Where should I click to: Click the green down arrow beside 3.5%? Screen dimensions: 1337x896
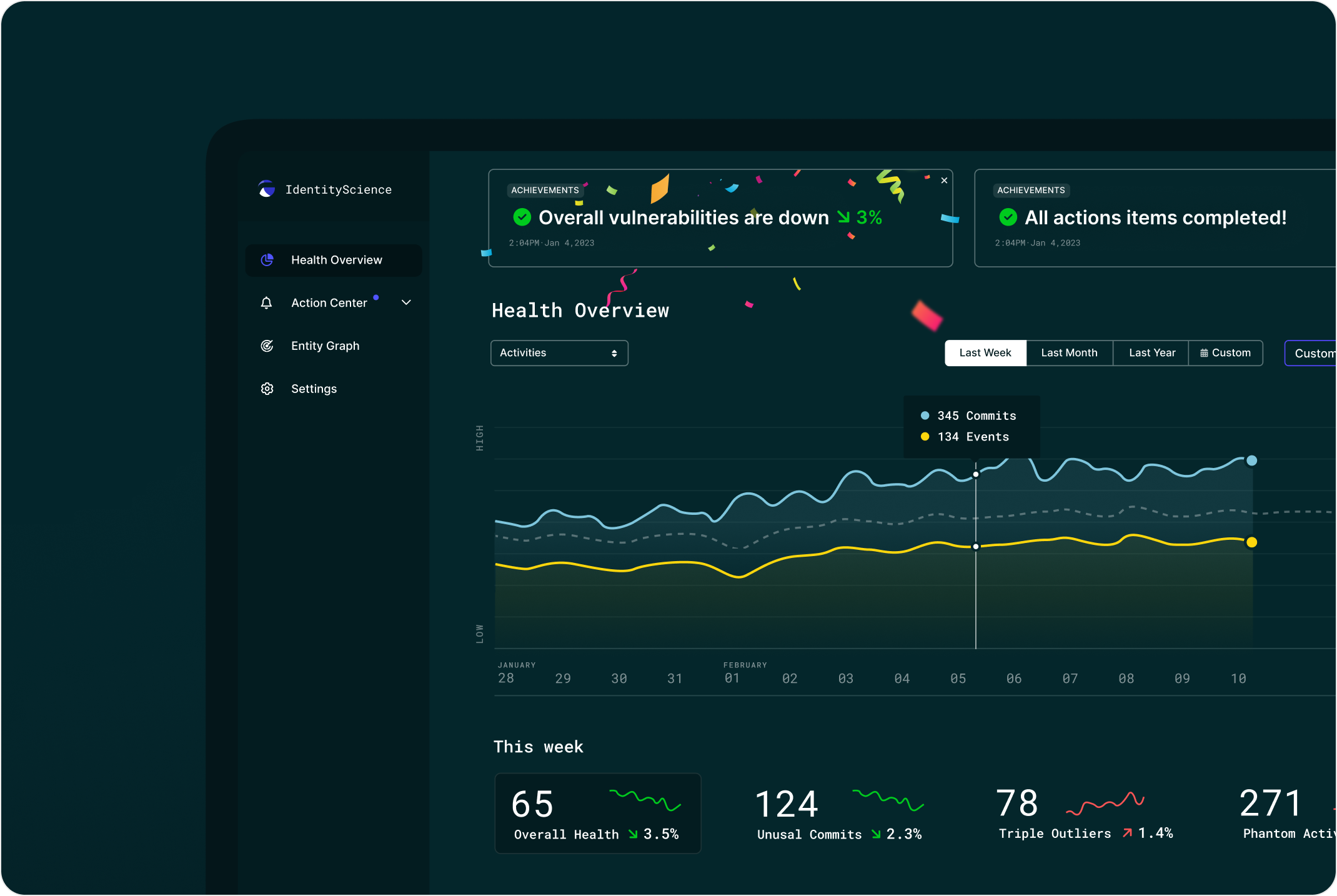pyautogui.click(x=633, y=834)
